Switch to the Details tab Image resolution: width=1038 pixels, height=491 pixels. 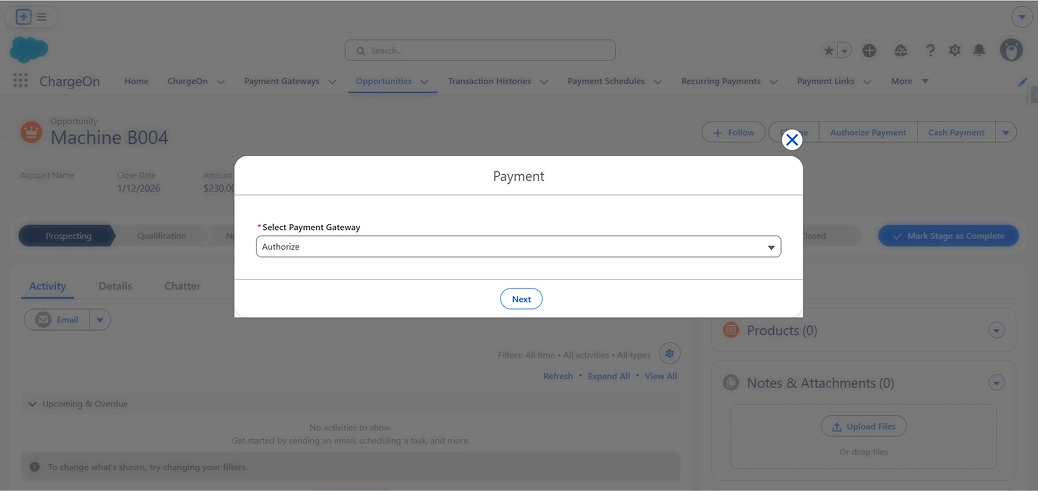(115, 286)
